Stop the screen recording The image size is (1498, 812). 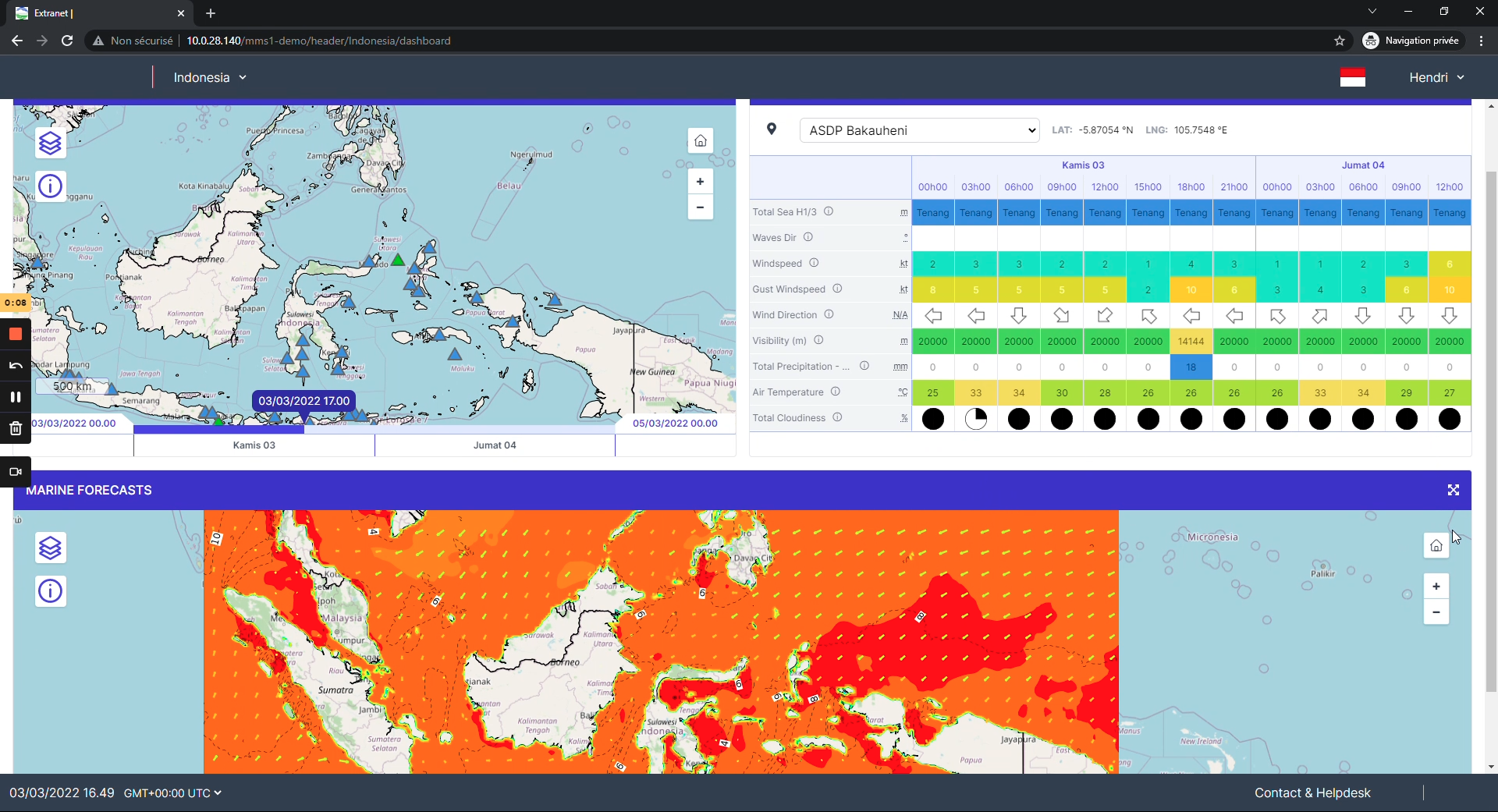tap(16, 334)
